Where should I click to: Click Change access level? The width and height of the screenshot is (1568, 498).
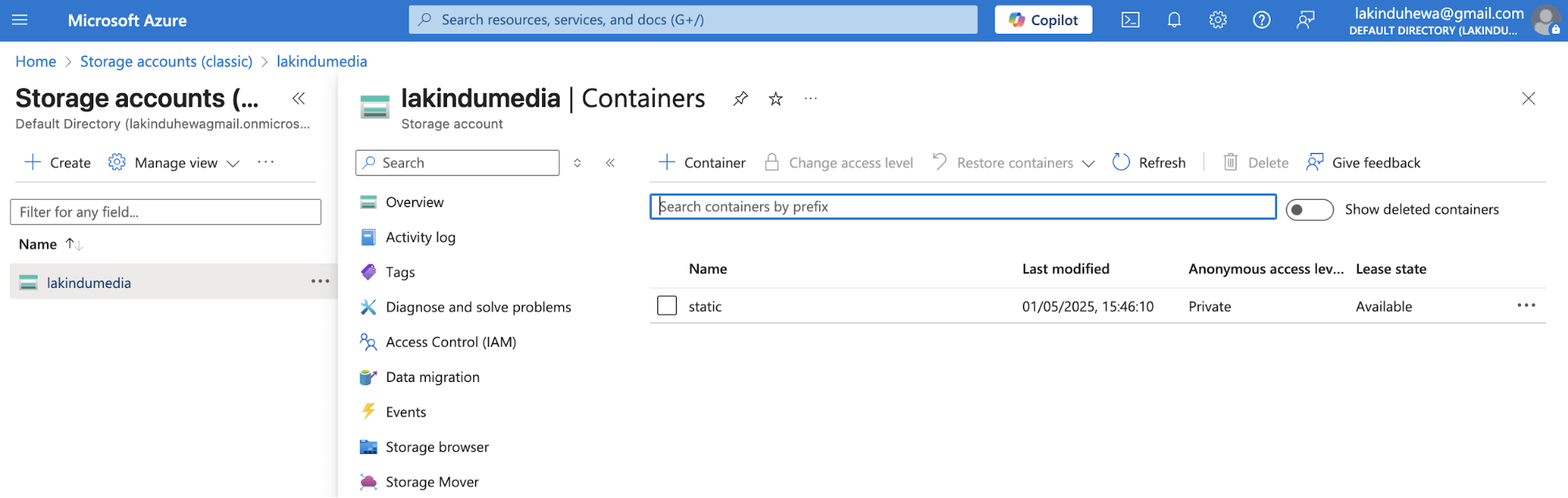[x=839, y=162]
